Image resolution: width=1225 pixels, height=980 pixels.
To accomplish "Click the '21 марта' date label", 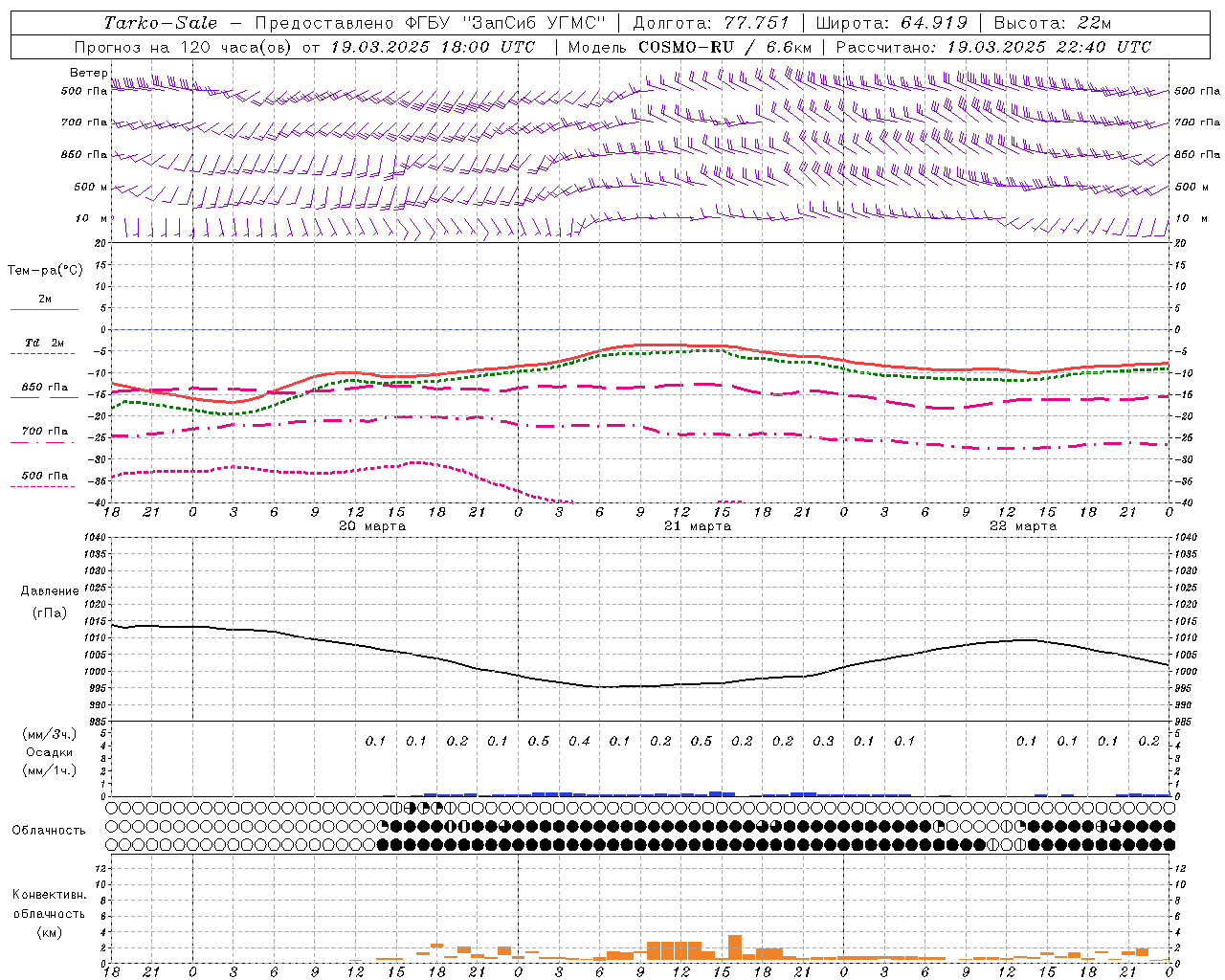I will [x=698, y=526].
